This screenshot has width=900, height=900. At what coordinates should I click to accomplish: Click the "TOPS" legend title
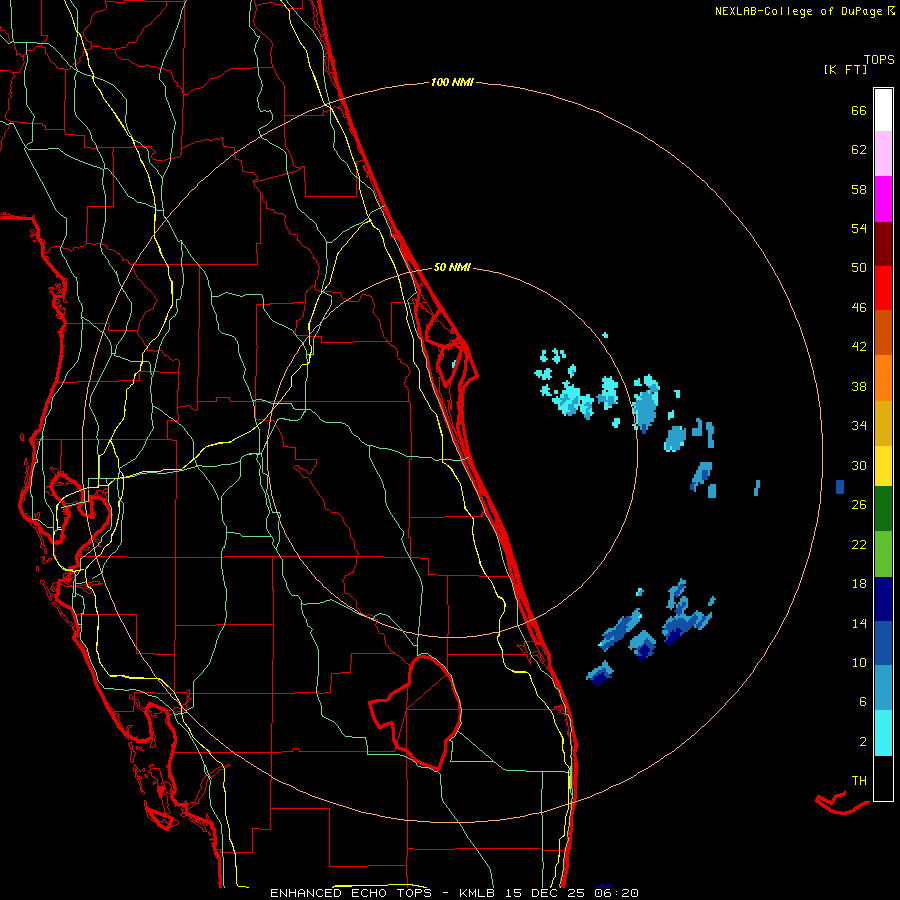tap(879, 59)
